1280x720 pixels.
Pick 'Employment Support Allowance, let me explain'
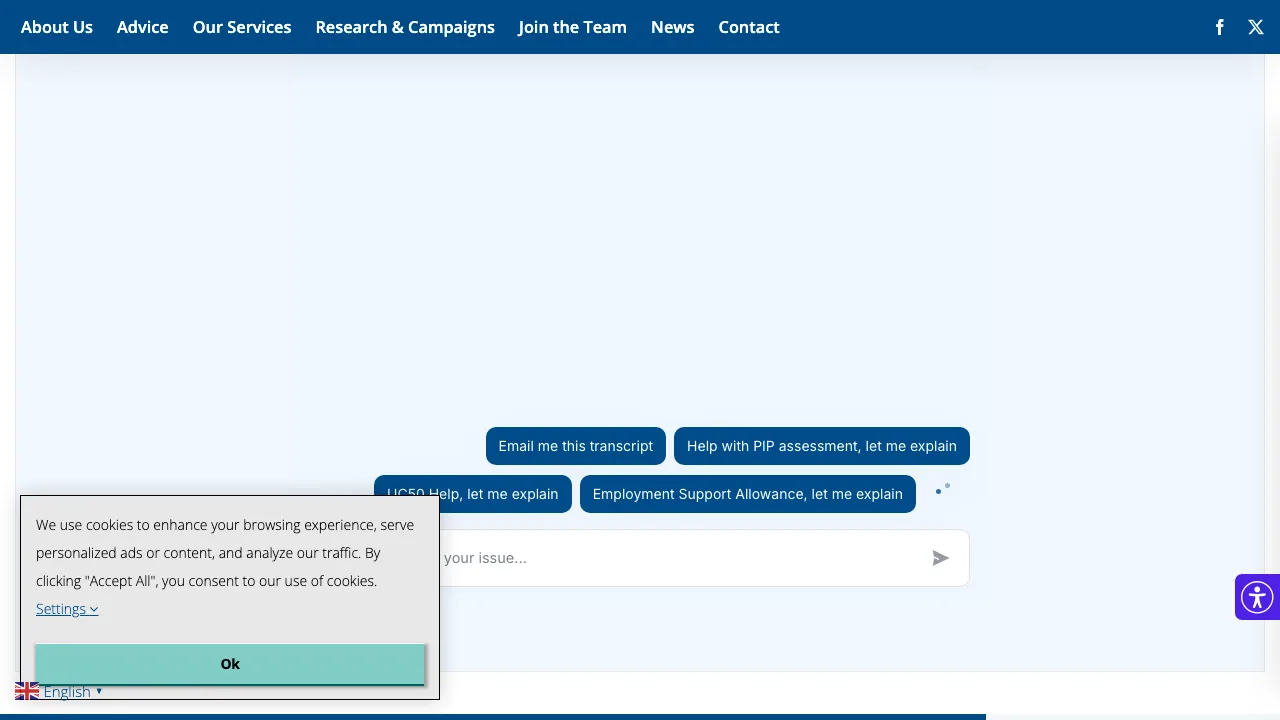748,494
